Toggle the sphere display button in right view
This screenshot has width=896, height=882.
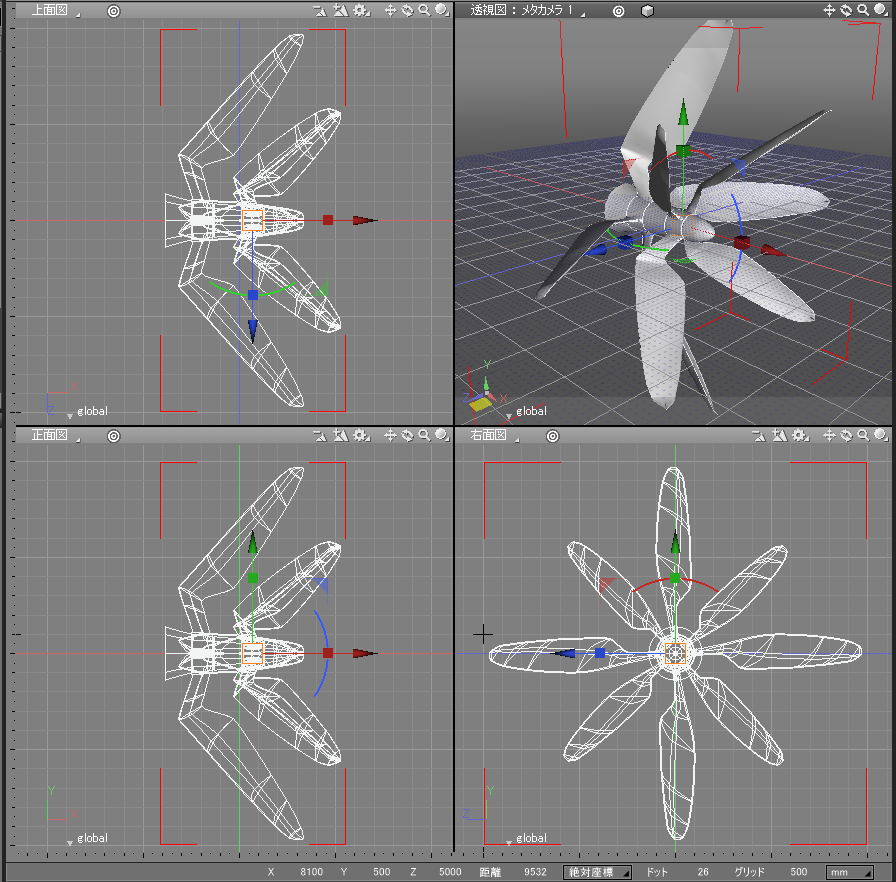879,436
